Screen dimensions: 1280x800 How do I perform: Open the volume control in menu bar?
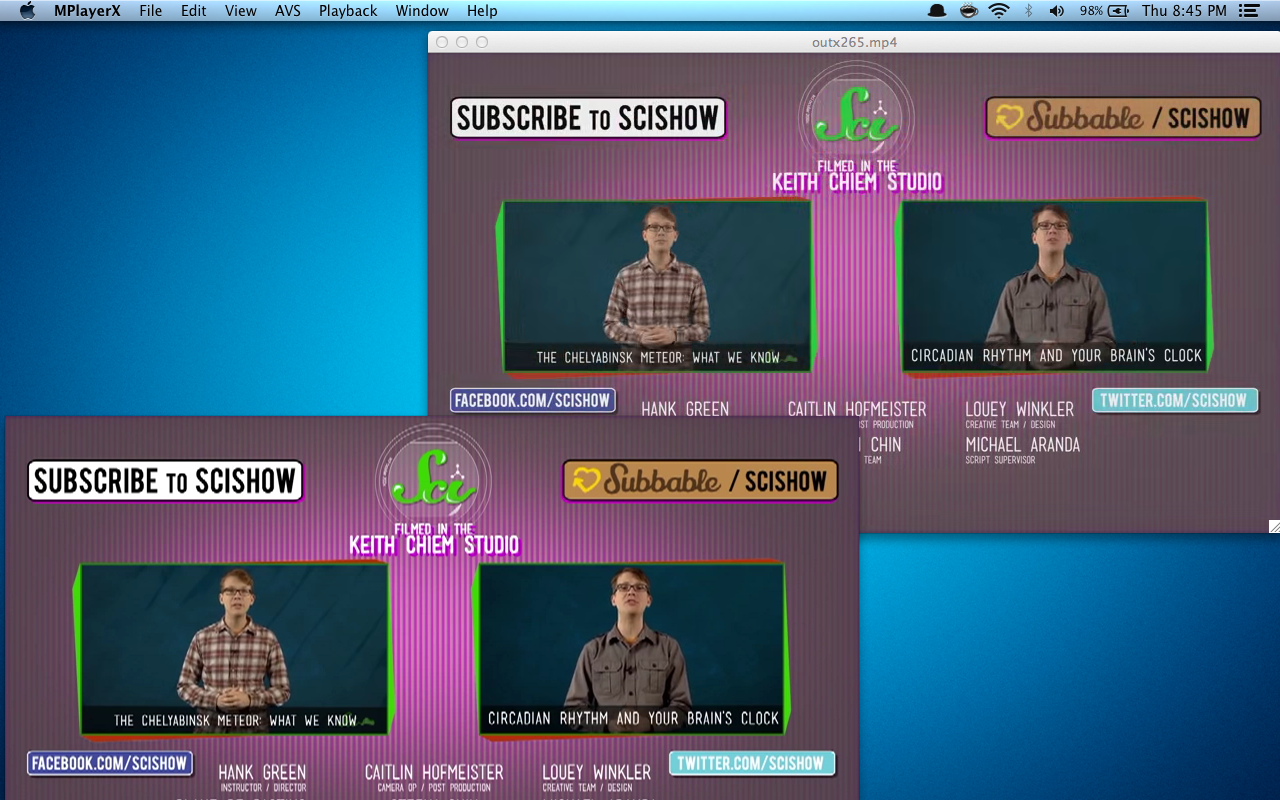(x=1057, y=11)
